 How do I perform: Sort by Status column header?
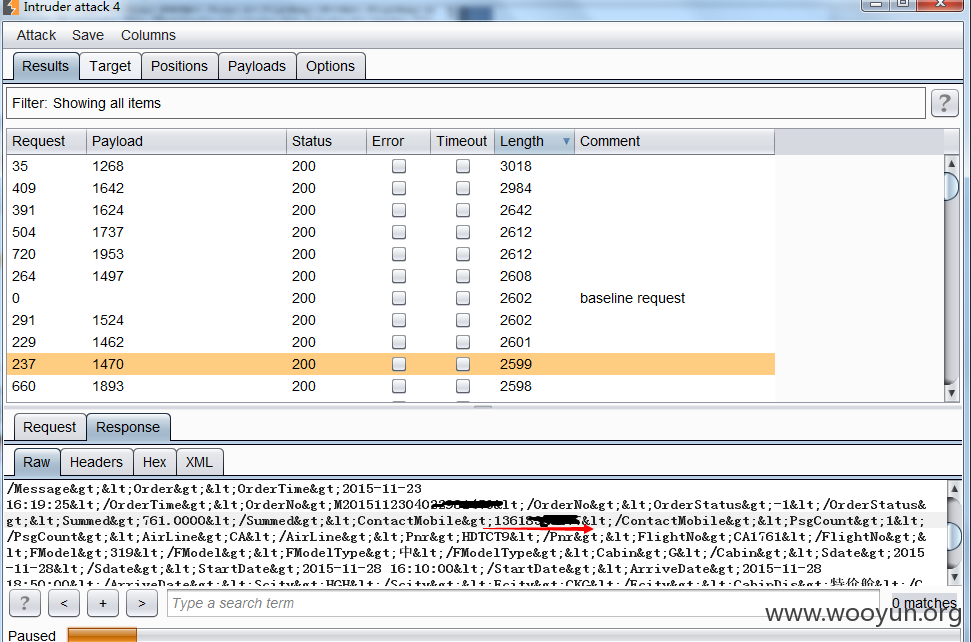pos(326,142)
